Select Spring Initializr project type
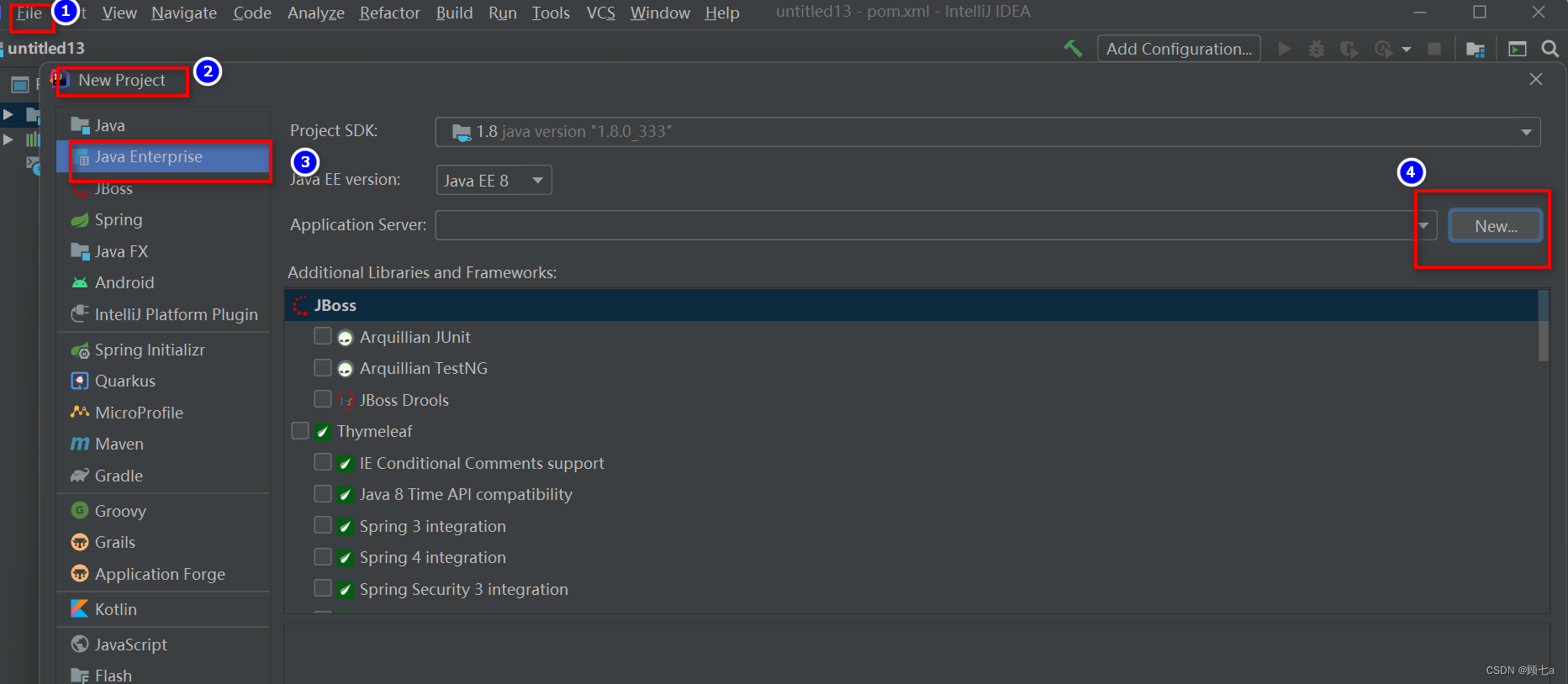The height and width of the screenshot is (684, 1568). click(163, 350)
